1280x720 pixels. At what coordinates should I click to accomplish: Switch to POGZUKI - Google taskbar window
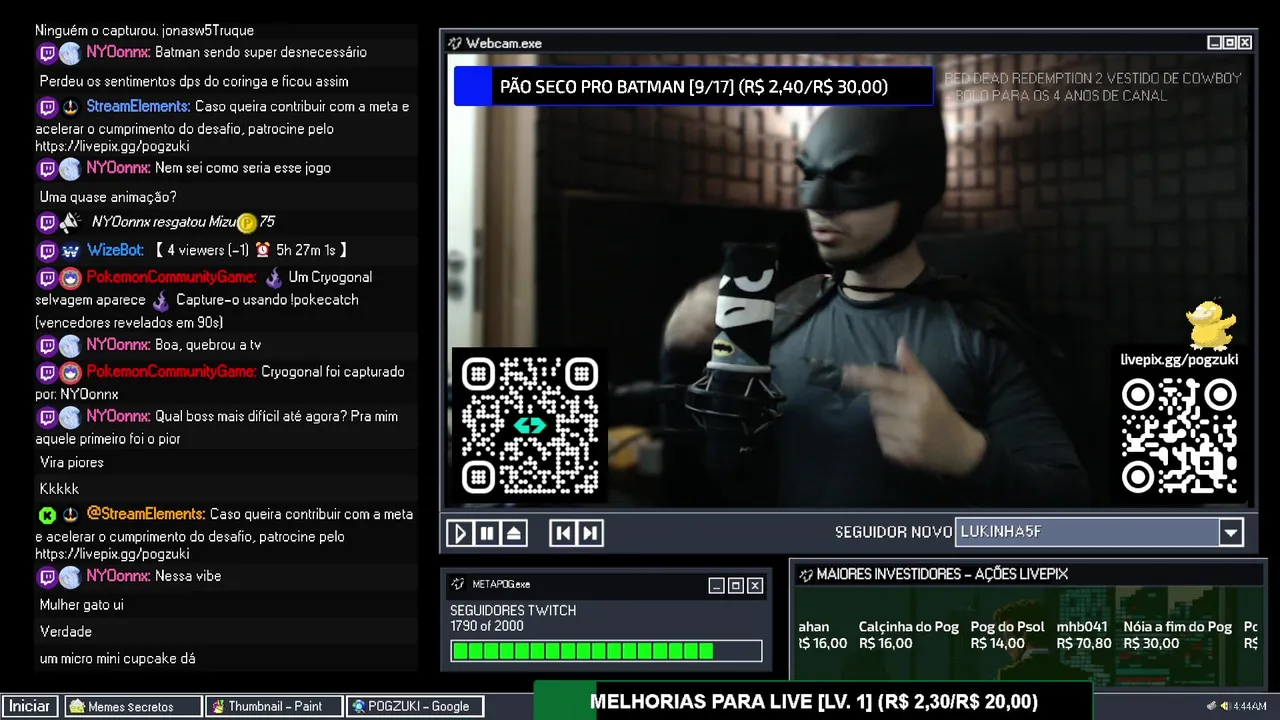415,706
